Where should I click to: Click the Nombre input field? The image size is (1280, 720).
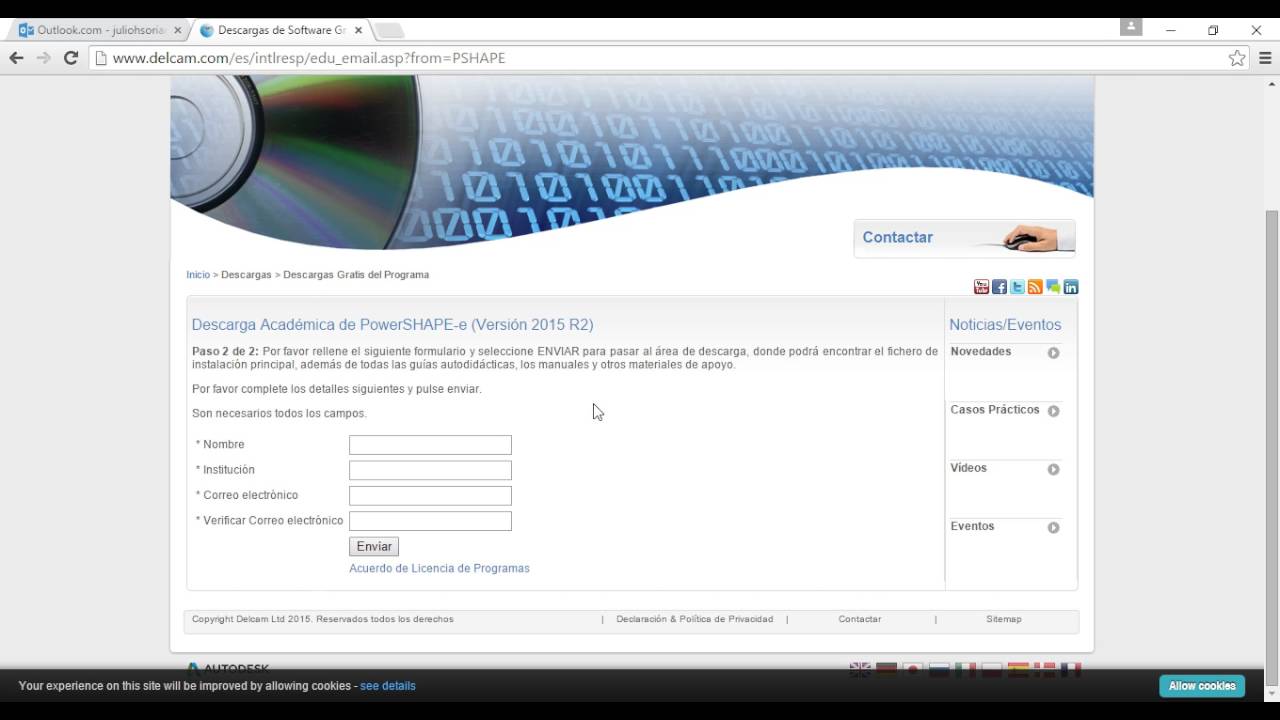[x=430, y=445]
